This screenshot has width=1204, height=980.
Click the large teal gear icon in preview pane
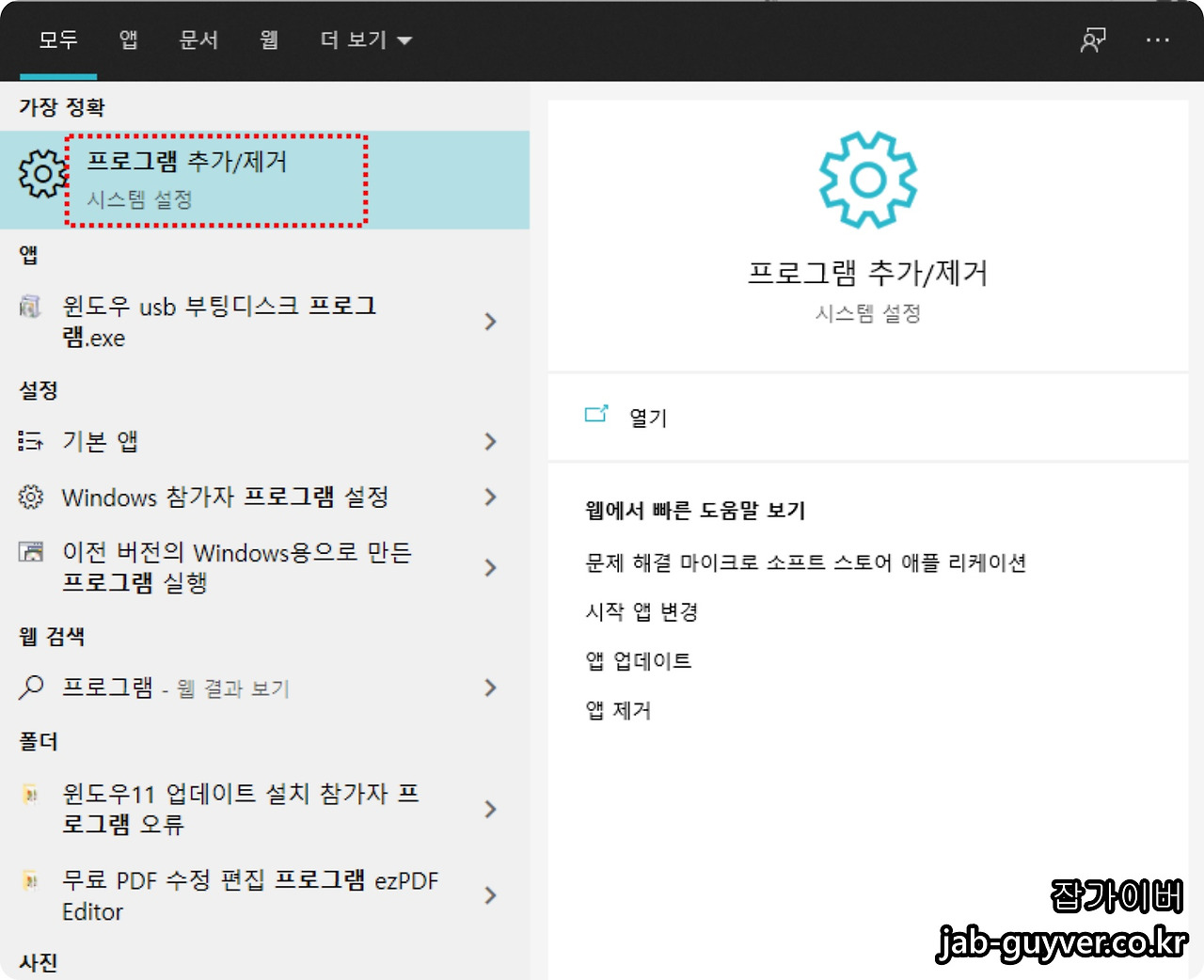(x=867, y=179)
